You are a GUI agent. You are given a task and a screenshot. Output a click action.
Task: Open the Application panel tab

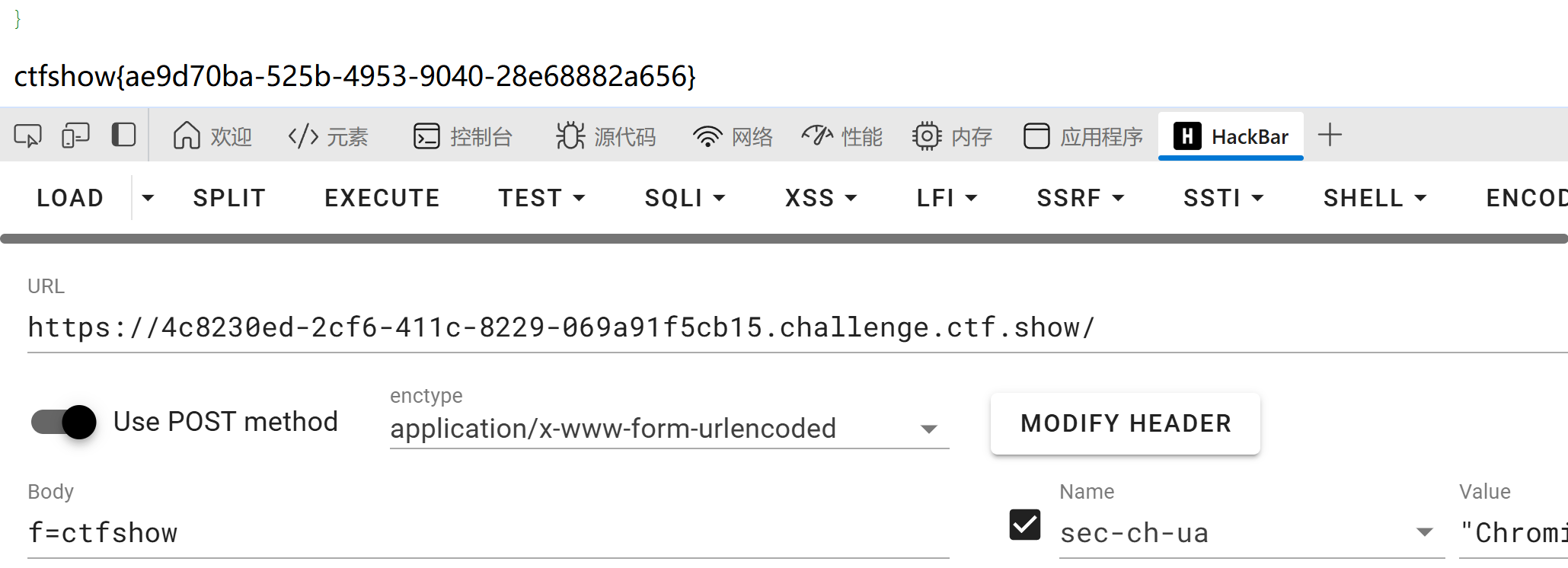[1083, 136]
